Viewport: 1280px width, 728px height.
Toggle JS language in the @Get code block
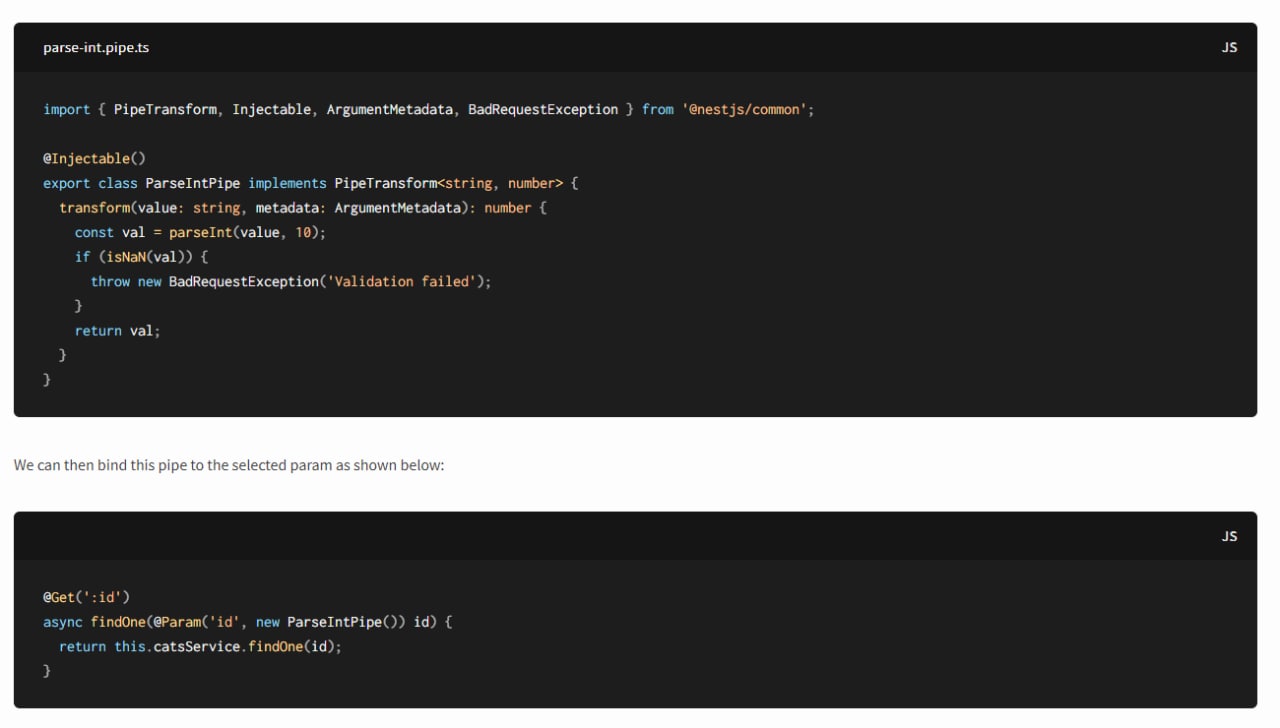(x=1229, y=536)
